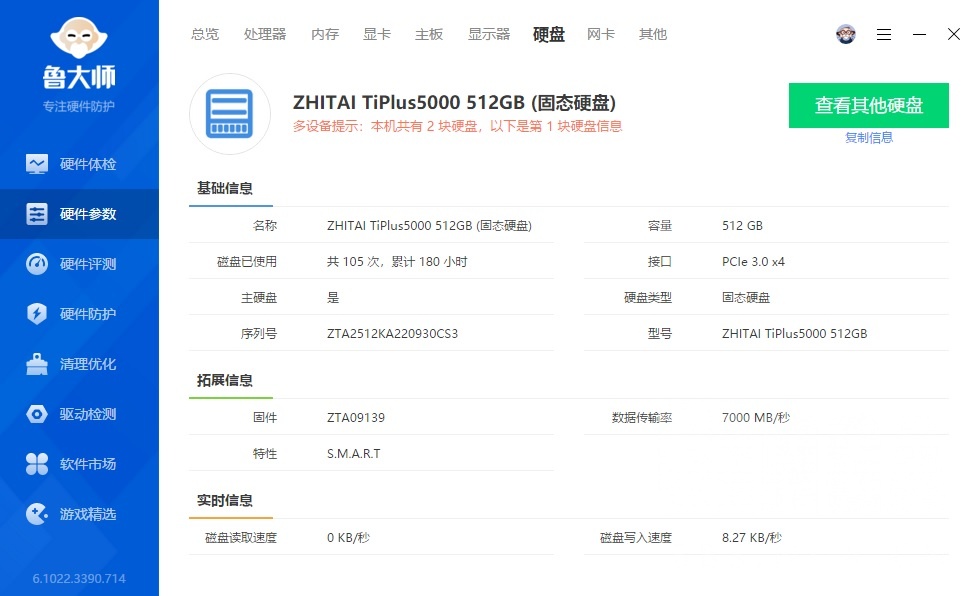Screen dimensions: 979x596
Task: Click the user avatar icon
Action: click(845, 33)
